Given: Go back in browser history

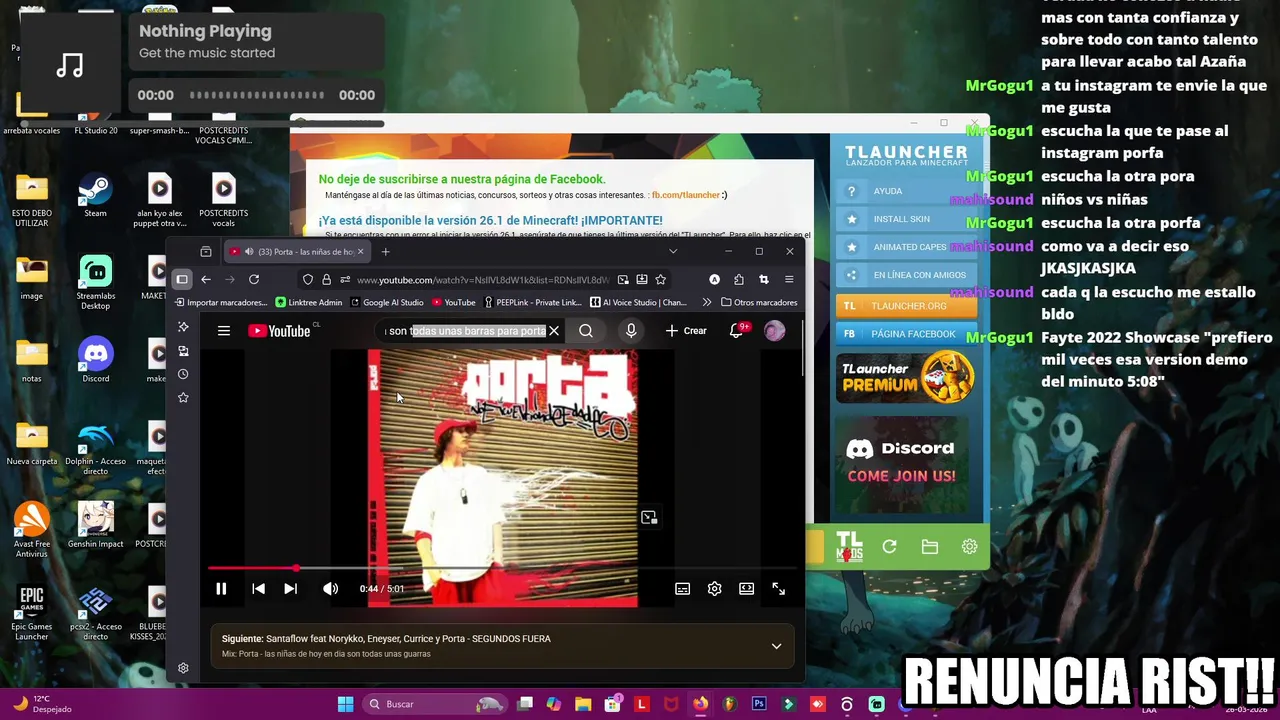Looking at the screenshot, I should (206, 280).
